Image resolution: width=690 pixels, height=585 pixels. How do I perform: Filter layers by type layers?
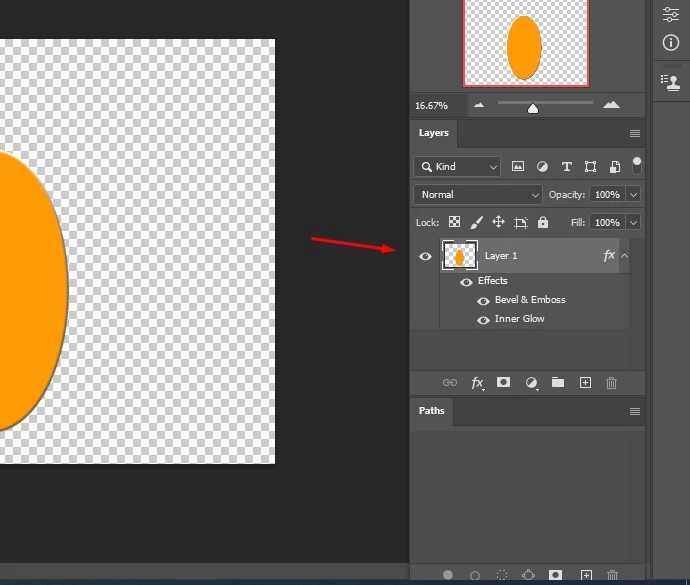(566, 166)
